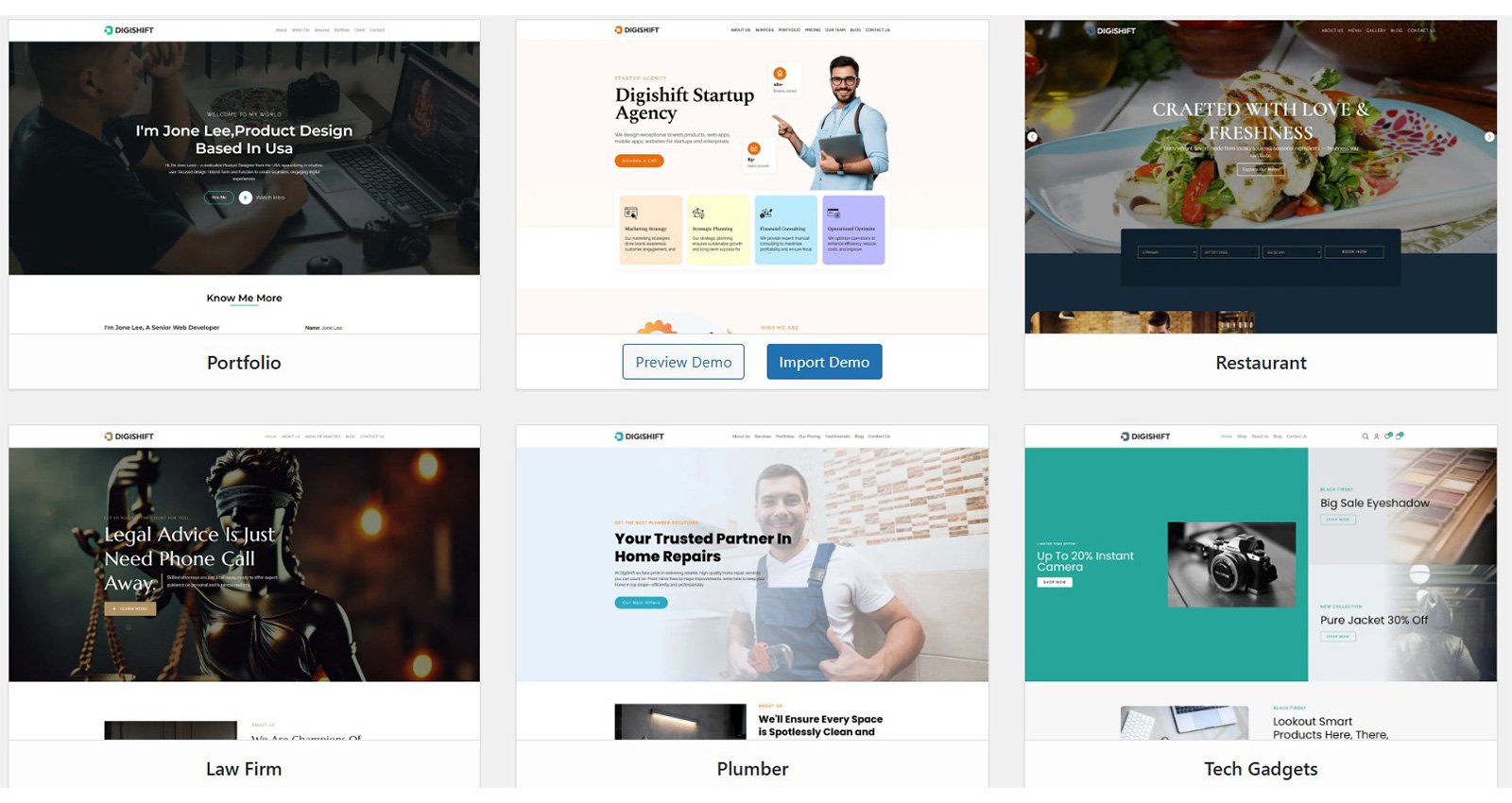This screenshot has width=1512, height=803.
Task: Click the shopping cart icon in Tech Gadgets header
Action: pyautogui.click(x=1400, y=436)
